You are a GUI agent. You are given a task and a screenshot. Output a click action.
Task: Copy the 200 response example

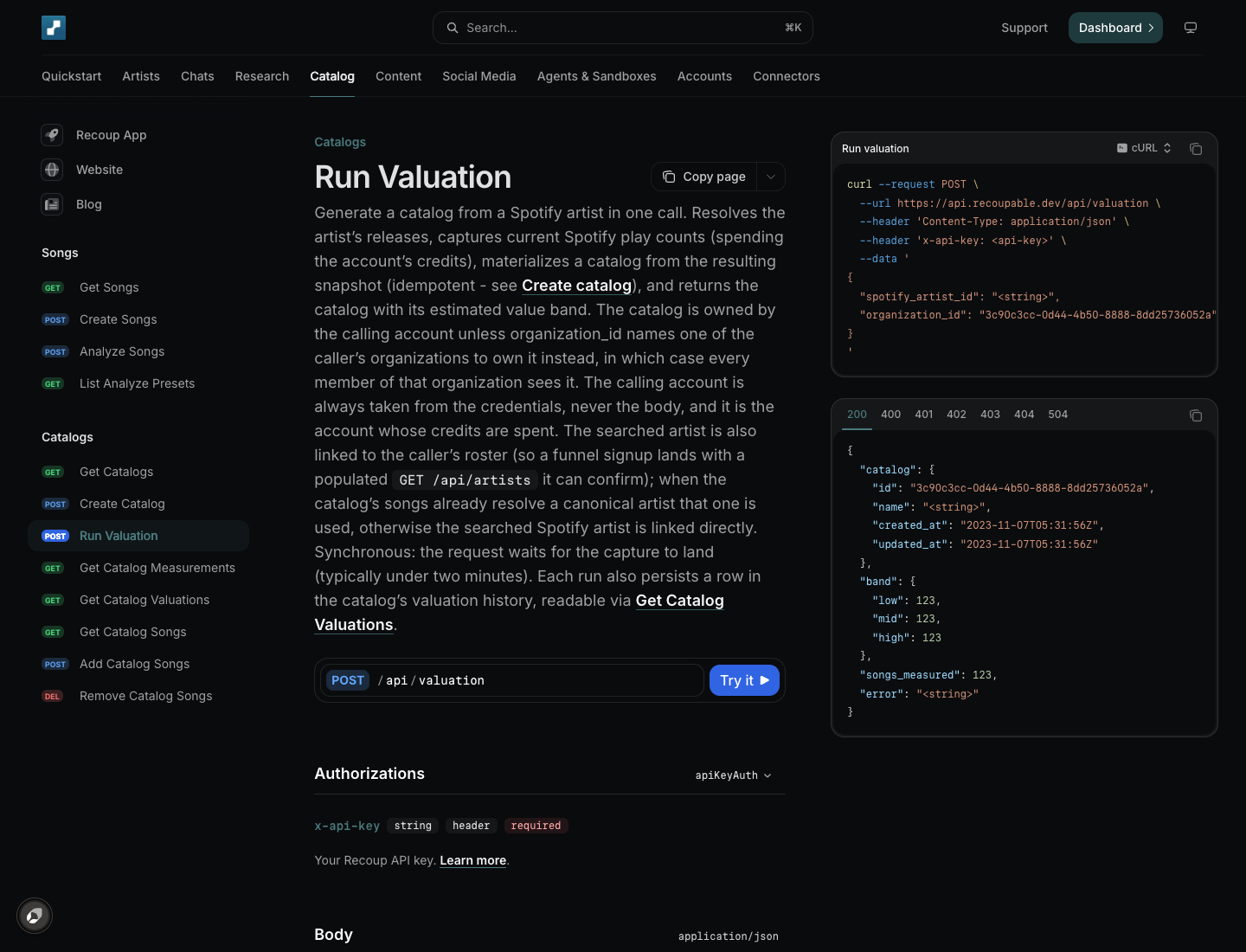pos(1196,415)
